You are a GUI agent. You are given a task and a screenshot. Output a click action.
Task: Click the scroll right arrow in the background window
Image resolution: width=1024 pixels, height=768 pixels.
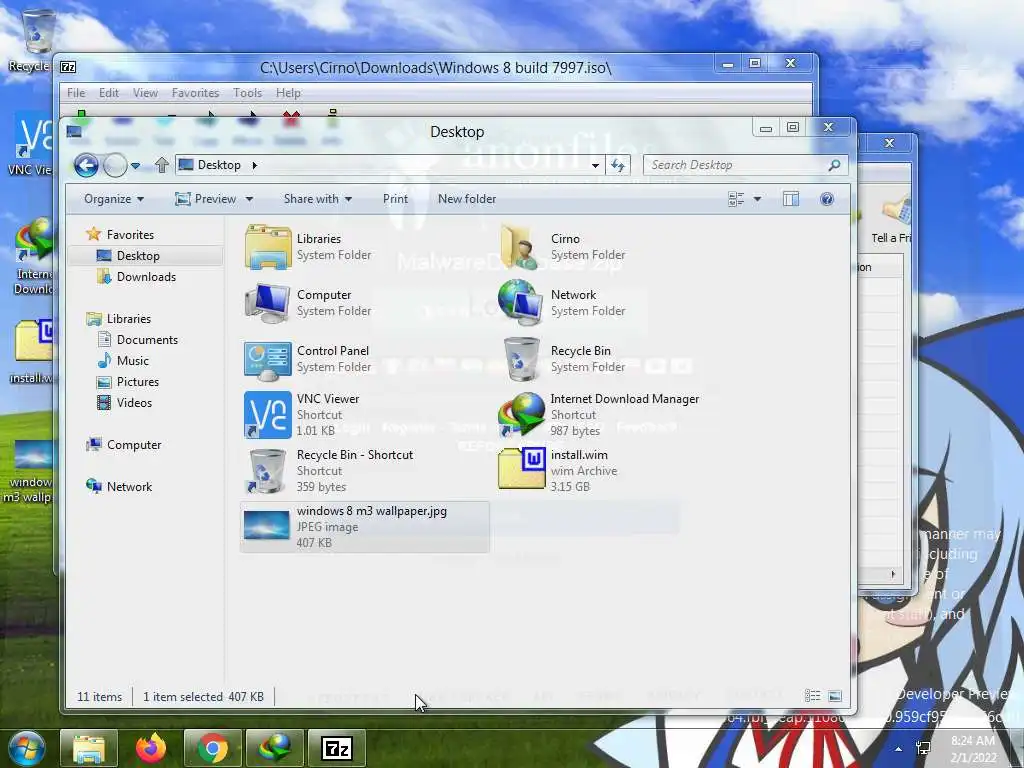pos(893,575)
